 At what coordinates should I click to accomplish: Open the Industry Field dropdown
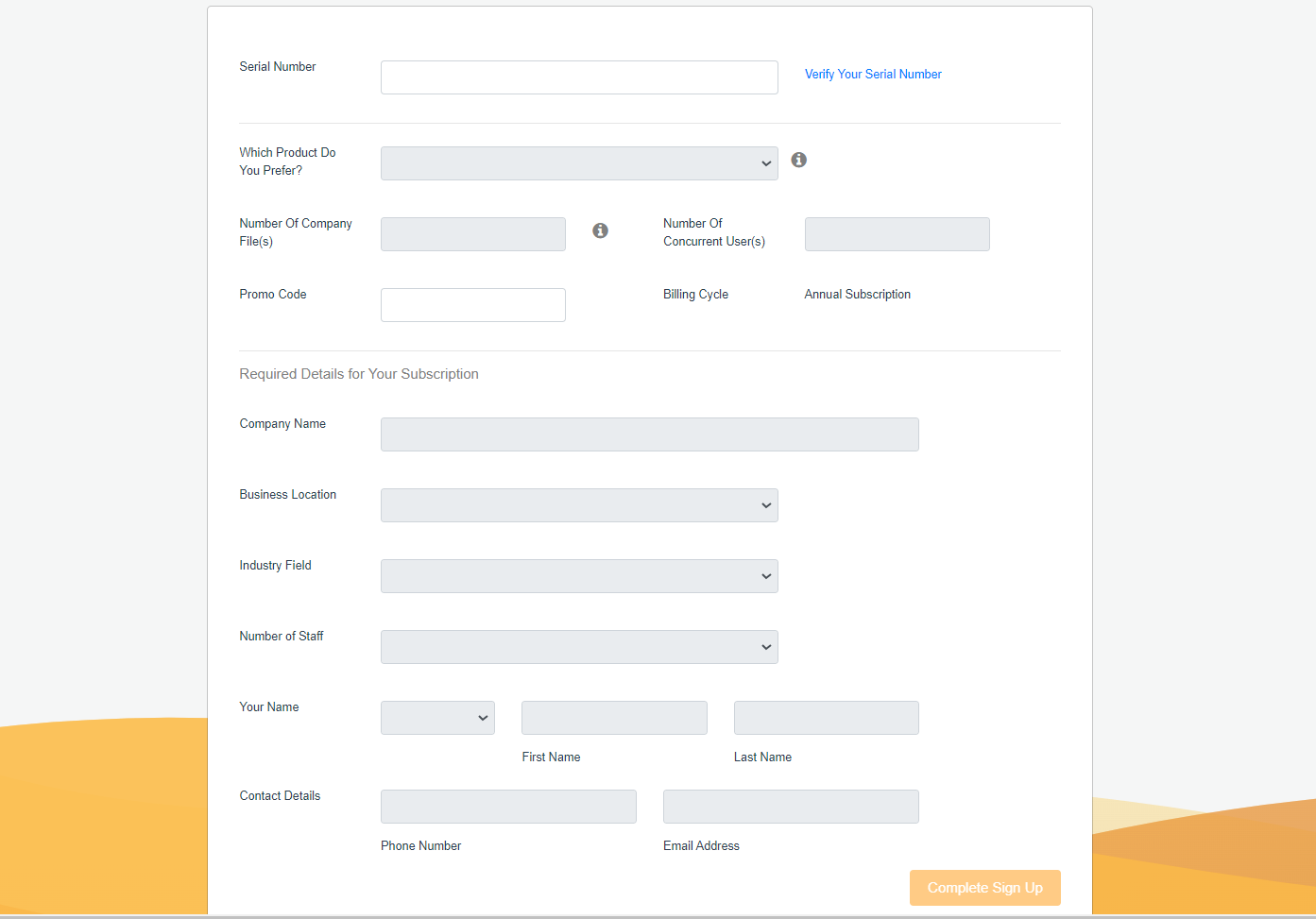[x=578, y=576]
